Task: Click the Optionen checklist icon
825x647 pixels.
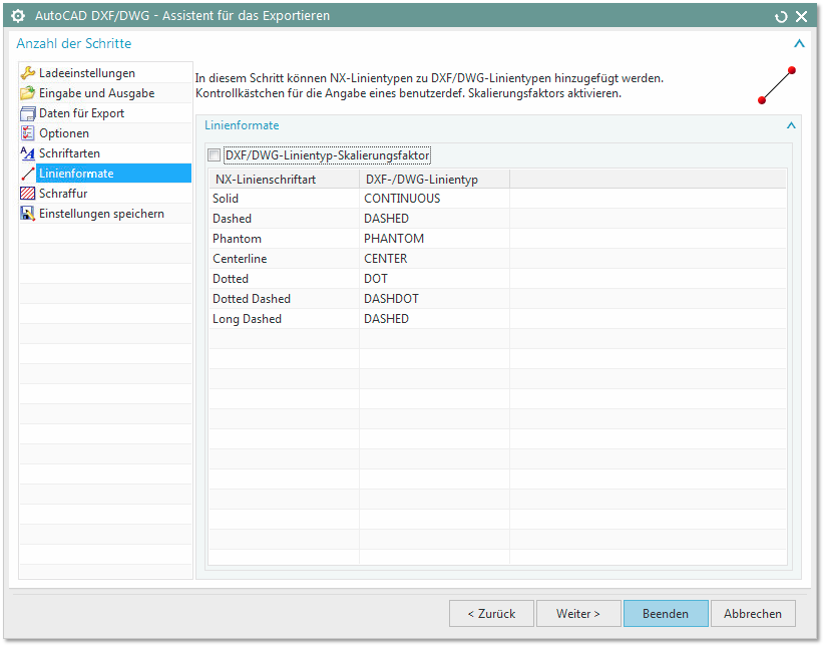Action: [28, 133]
